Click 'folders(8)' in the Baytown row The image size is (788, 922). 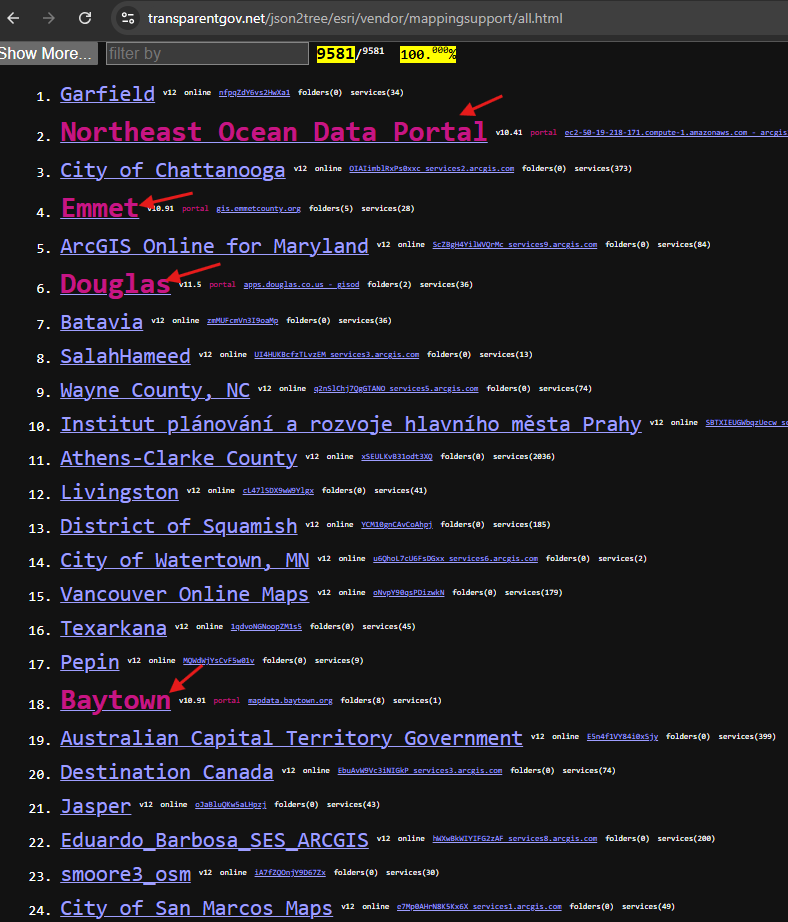[363, 701]
